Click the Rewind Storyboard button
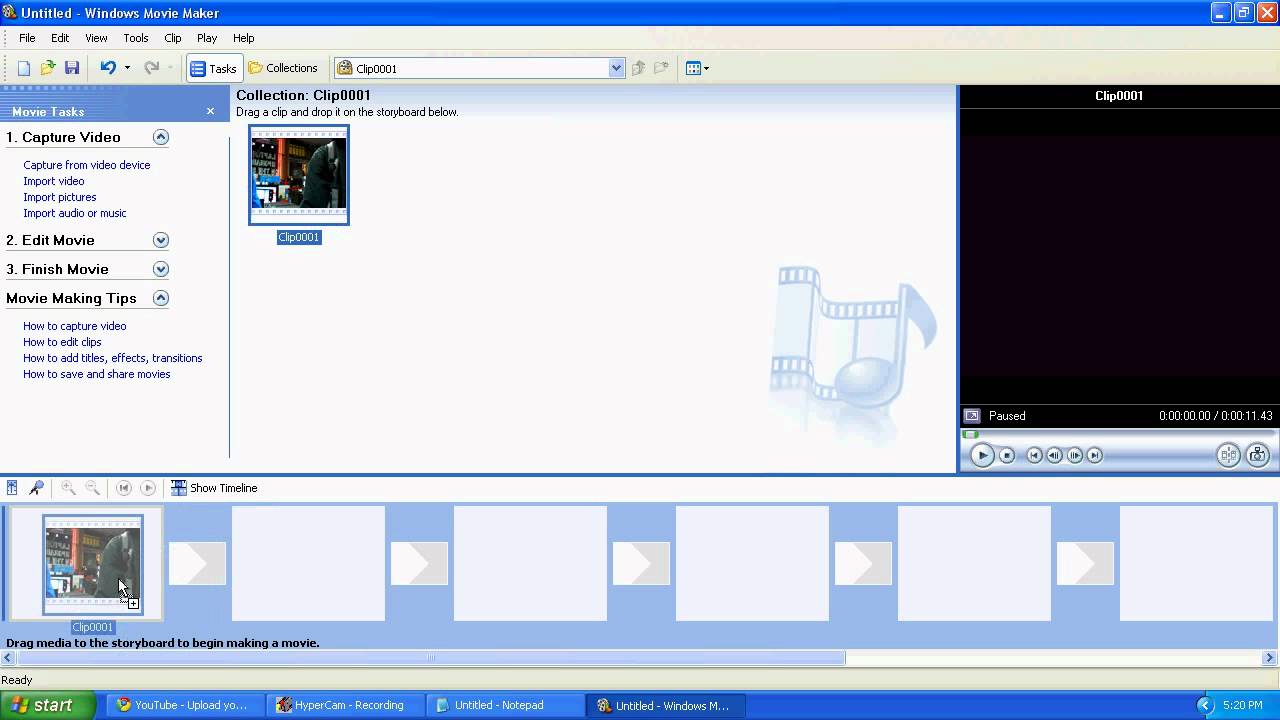 [124, 488]
